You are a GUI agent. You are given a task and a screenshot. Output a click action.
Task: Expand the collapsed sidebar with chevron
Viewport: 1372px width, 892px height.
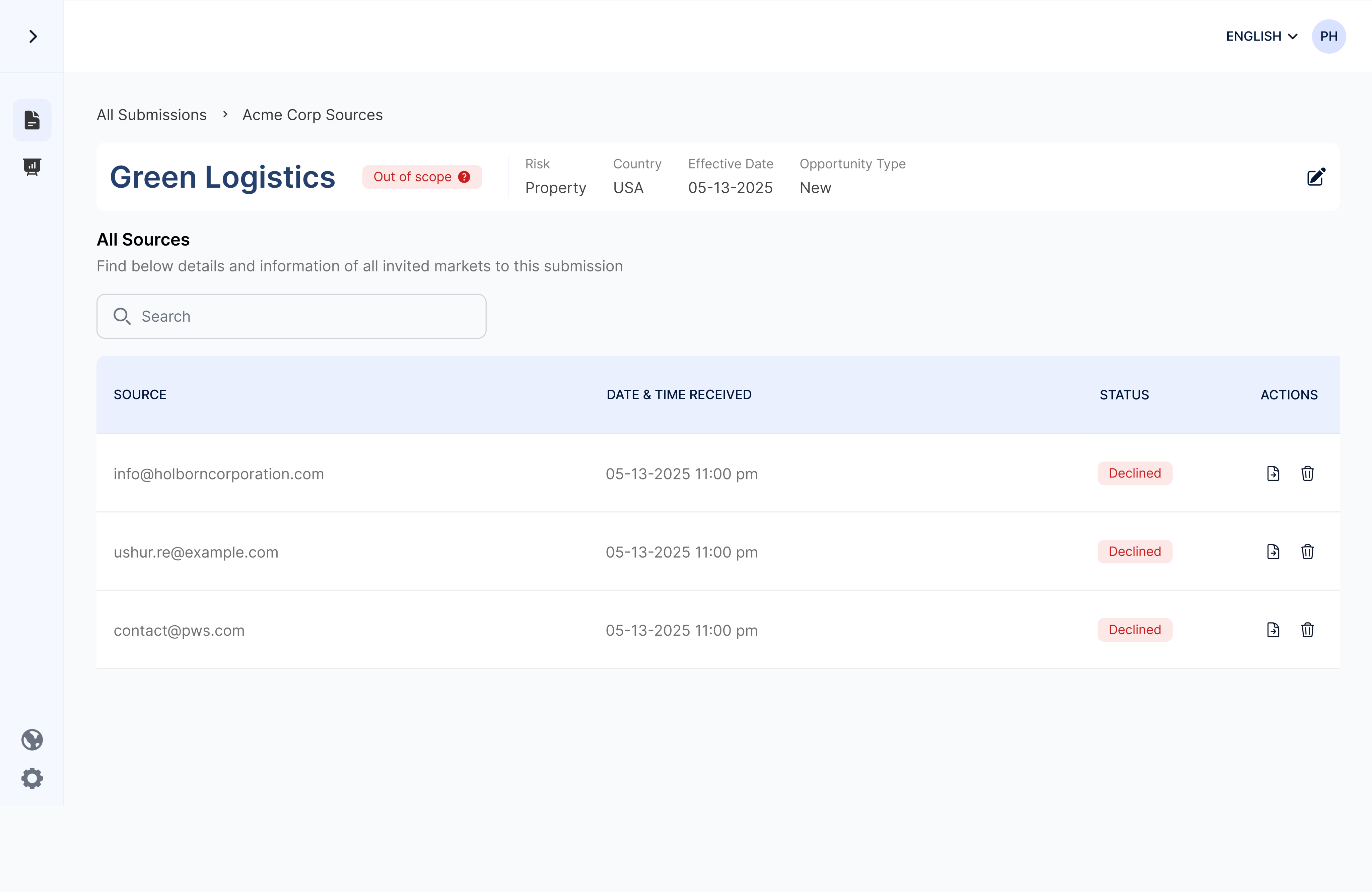(33, 36)
